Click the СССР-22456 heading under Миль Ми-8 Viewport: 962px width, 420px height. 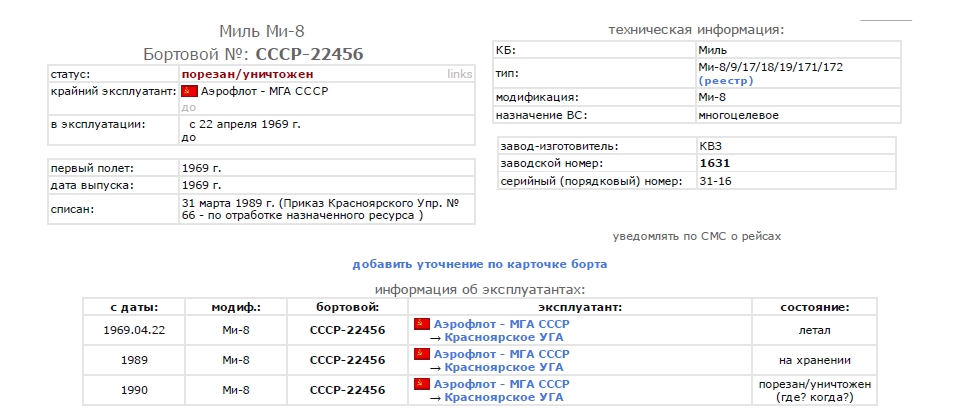[x=309, y=53]
